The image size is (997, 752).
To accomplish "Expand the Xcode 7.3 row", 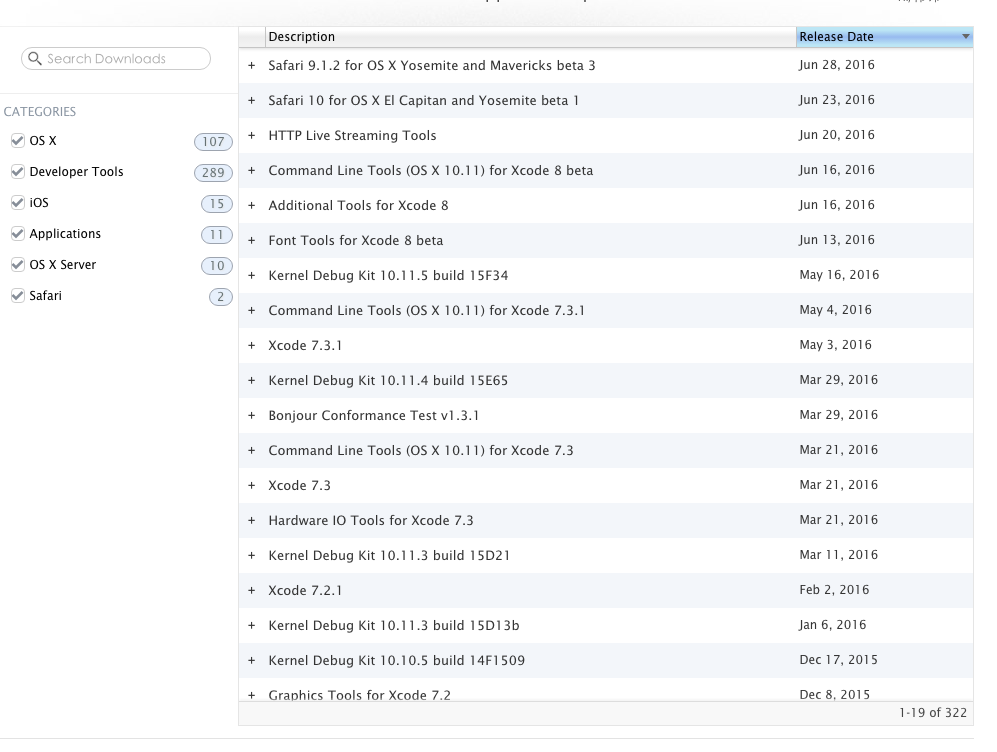I will tap(252, 485).
